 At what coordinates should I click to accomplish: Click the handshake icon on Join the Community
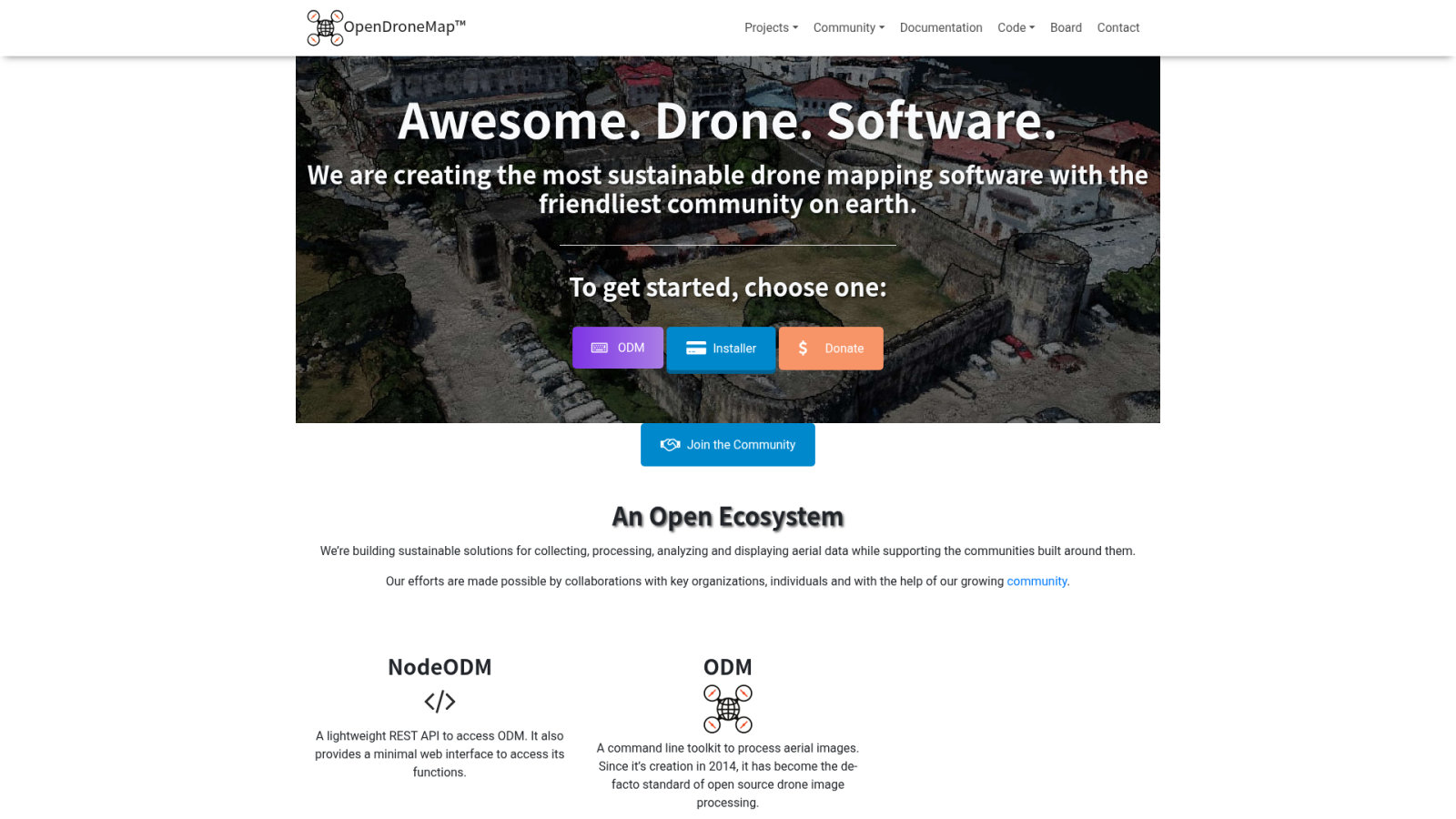671,445
